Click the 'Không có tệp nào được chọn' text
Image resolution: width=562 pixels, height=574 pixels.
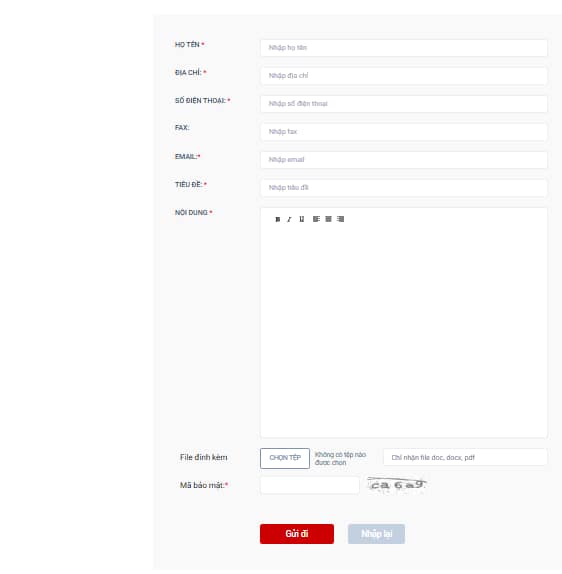pos(340,459)
